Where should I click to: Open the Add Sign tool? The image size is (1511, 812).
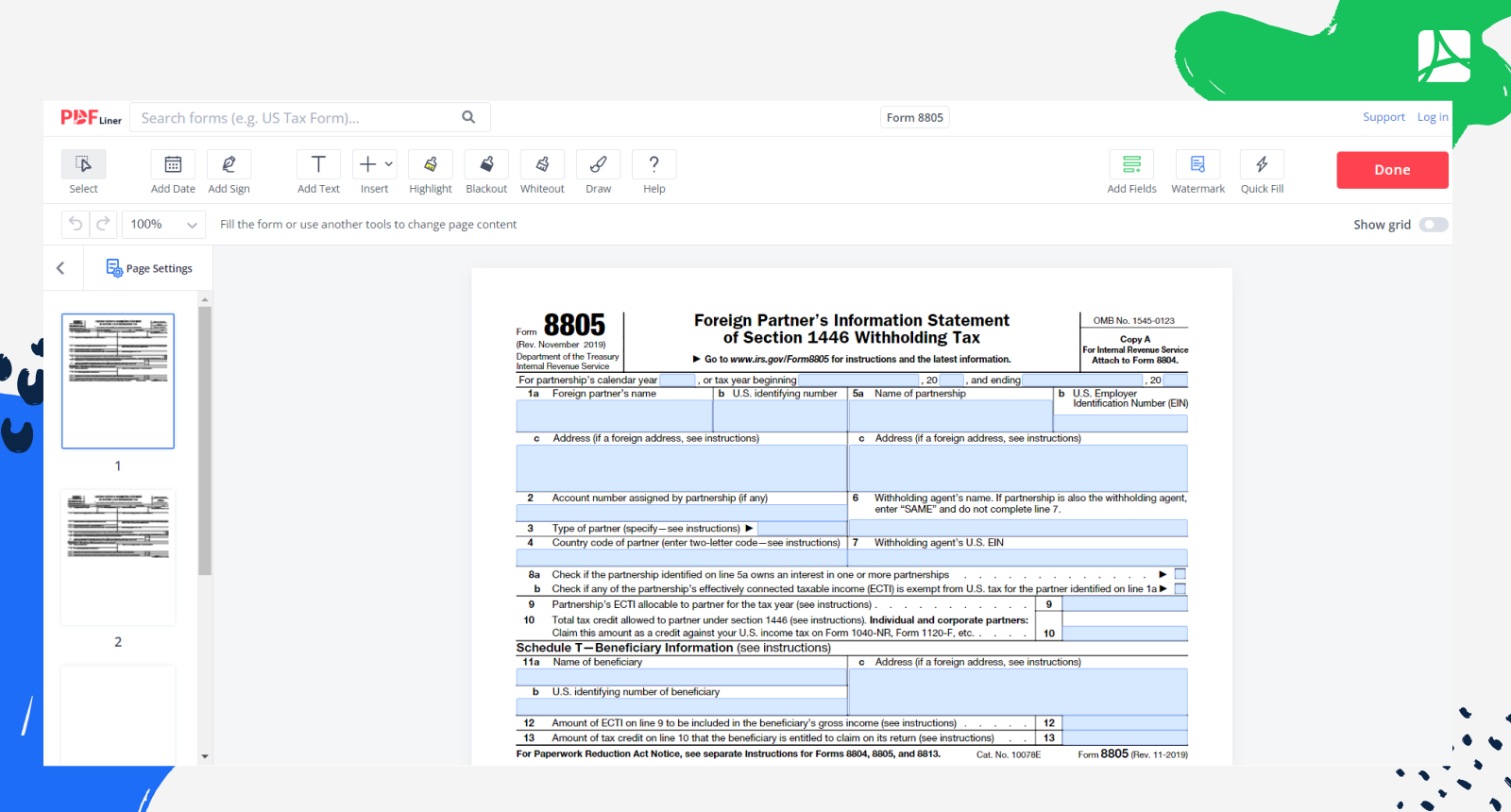pos(229,172)
